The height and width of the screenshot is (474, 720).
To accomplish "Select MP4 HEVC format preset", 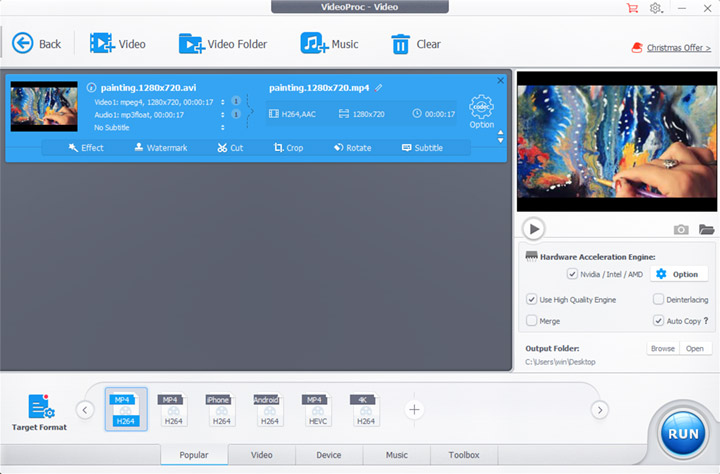I will point(318,410).
